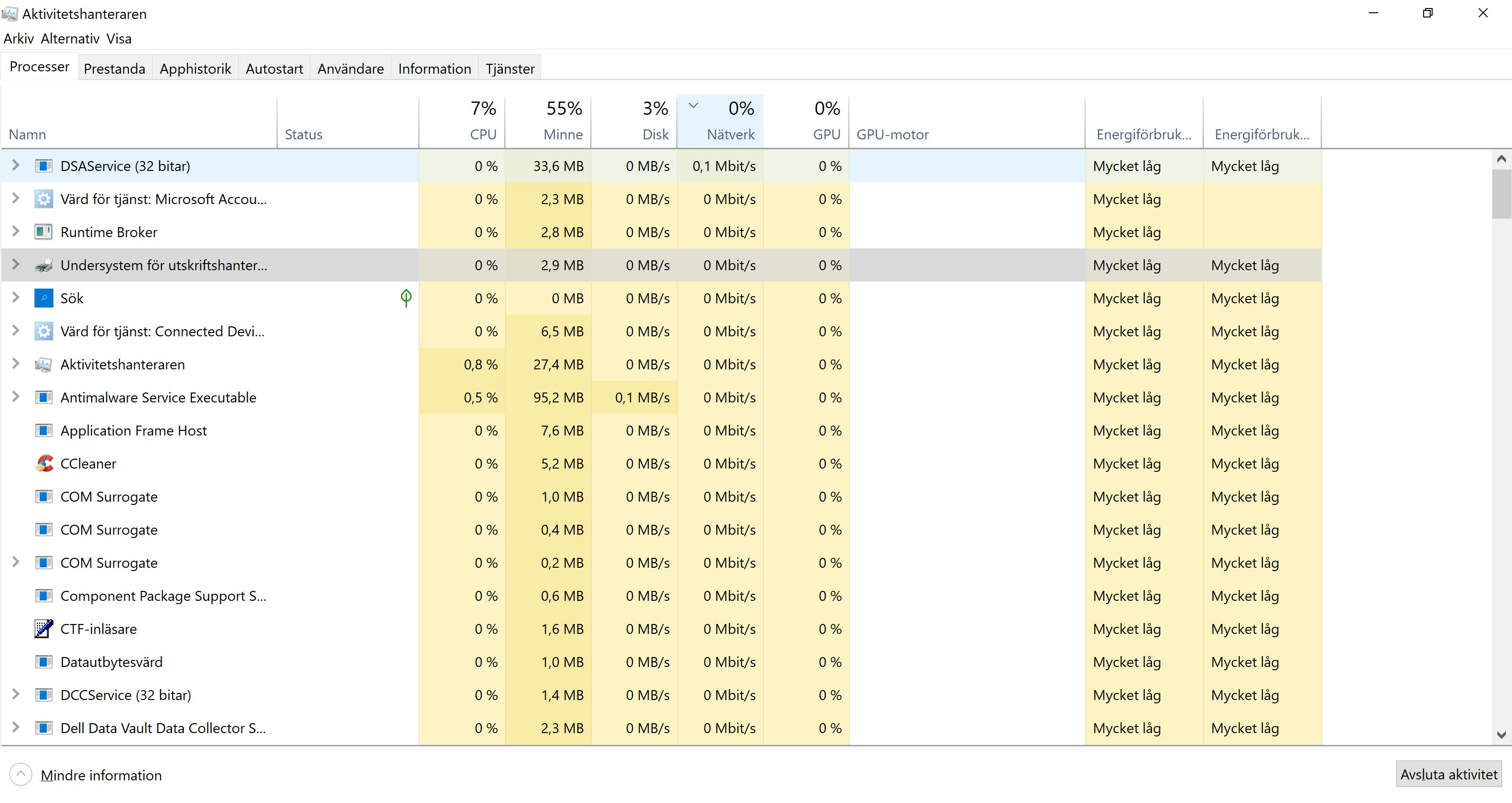This screenshot has width=1512, height=803.
Task: Select the Datautbytesvärd process name
Action: 112,662
